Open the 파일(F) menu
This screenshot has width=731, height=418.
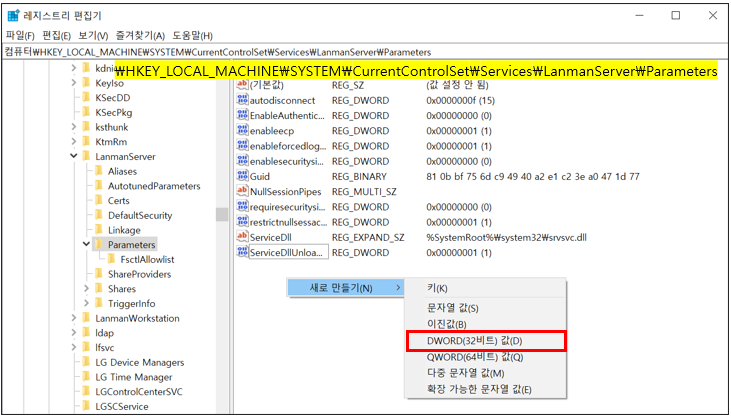click(x=20, y=35)
